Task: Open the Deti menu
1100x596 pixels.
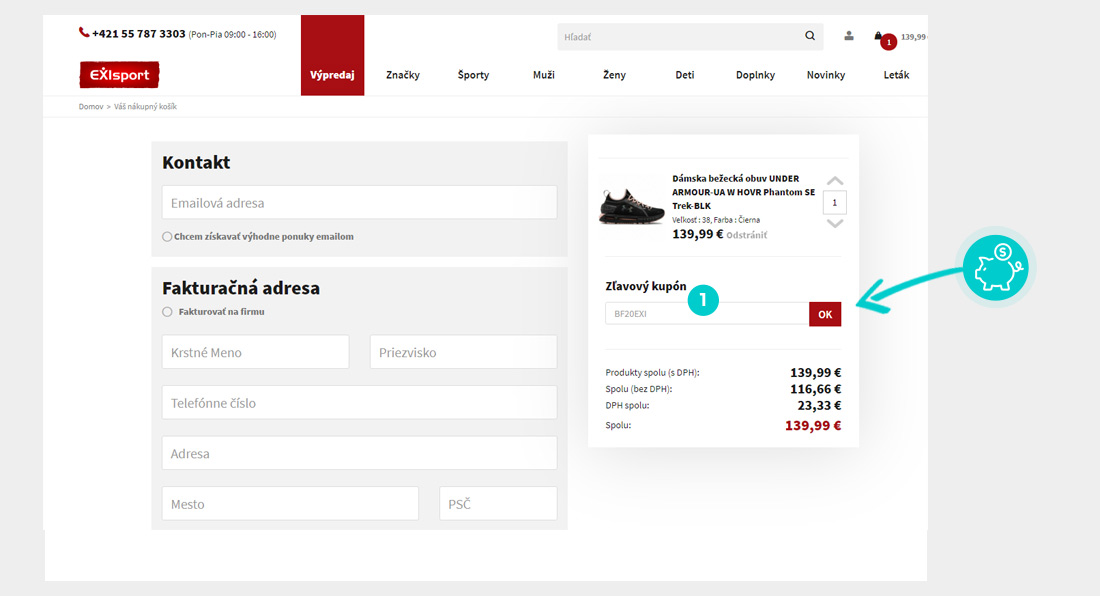Action: pyautogui.click(x=685, y=75)
